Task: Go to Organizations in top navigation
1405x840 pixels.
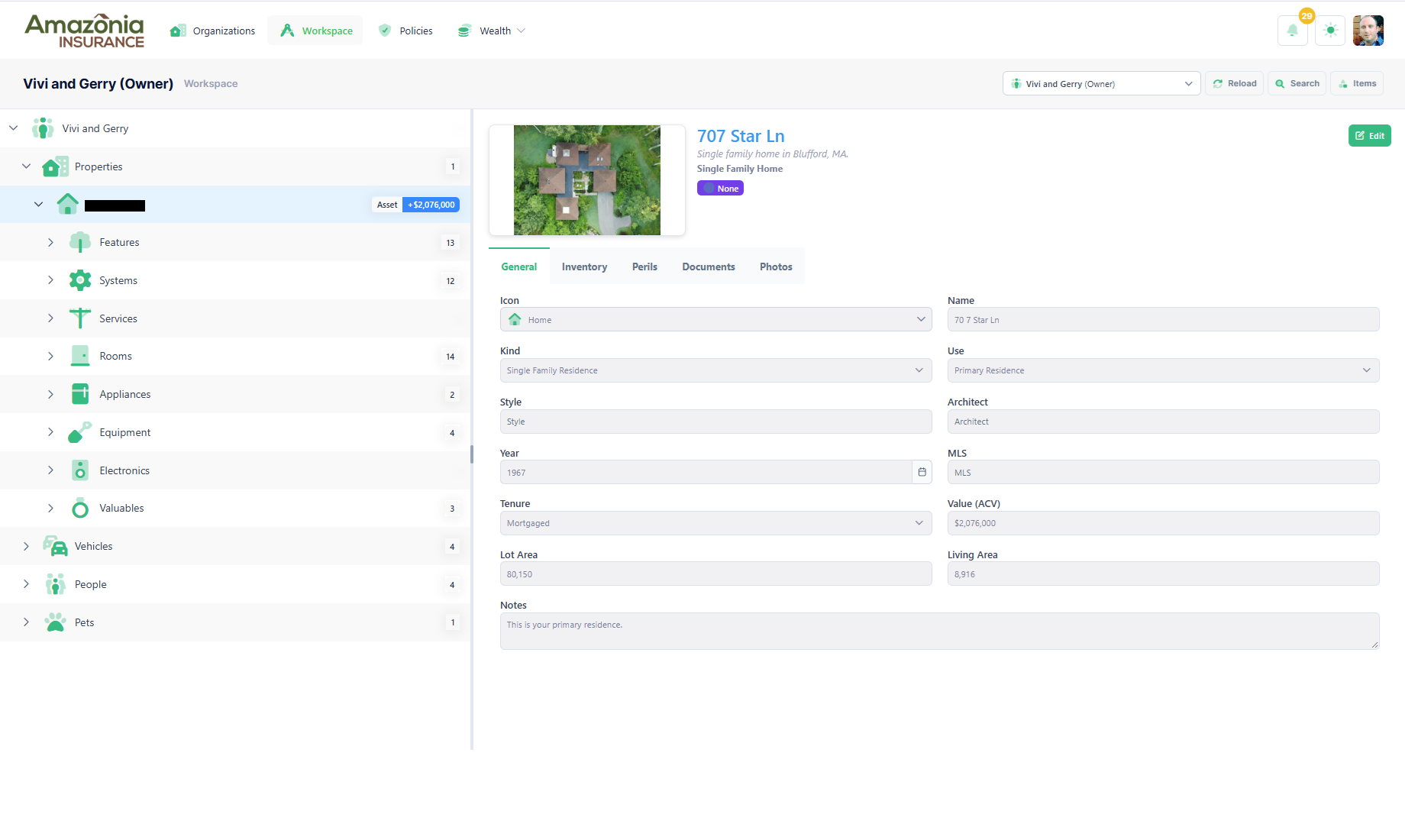Action: [212, 31]
